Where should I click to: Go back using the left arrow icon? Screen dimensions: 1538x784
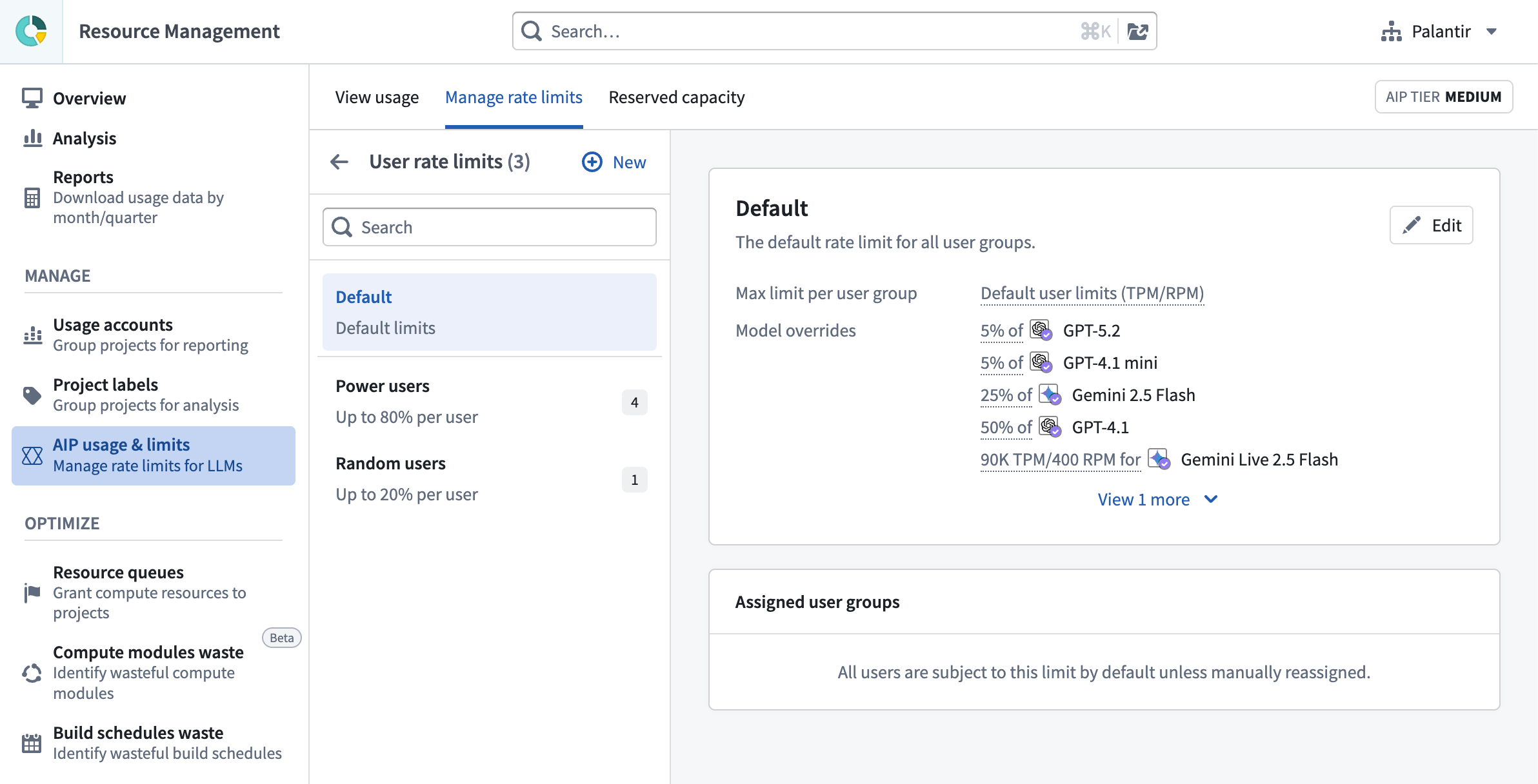pyautogui.click(x=339, y=162)
